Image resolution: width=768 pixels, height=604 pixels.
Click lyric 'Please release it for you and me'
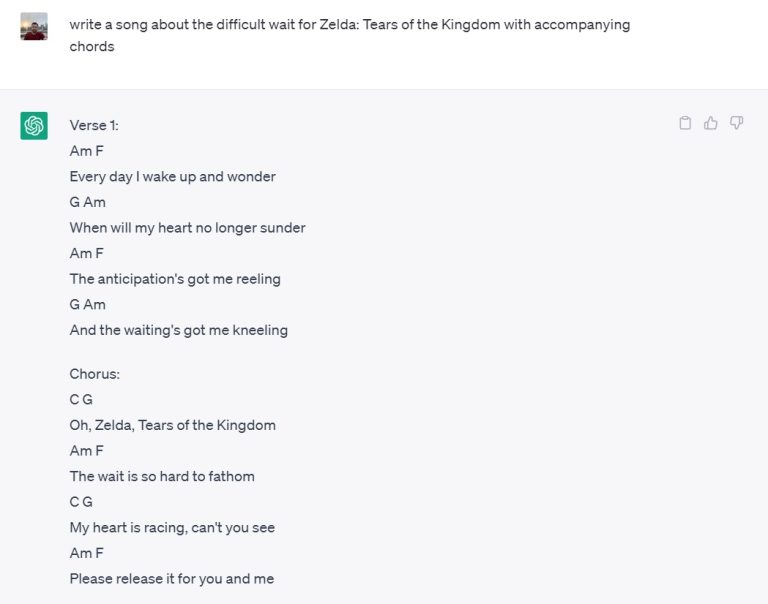[172, 579]
